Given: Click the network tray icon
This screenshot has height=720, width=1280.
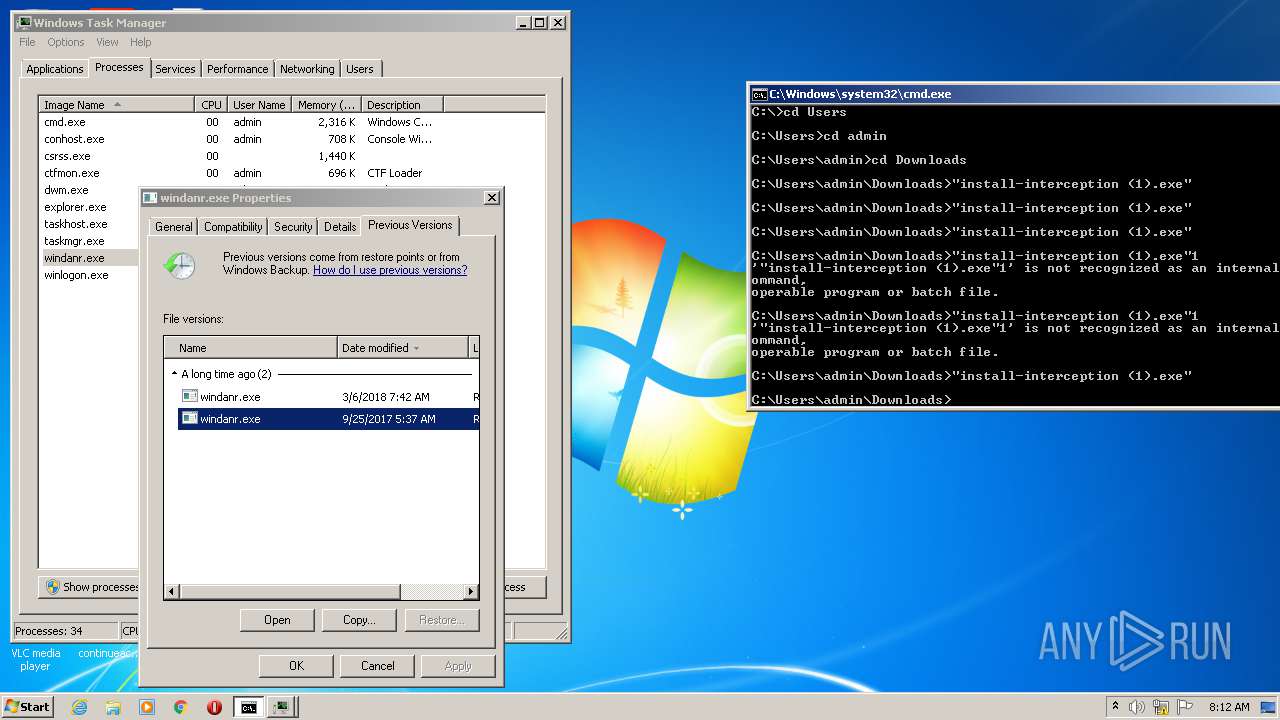Looking at the screenshot, I should [x=1161, y=707].
